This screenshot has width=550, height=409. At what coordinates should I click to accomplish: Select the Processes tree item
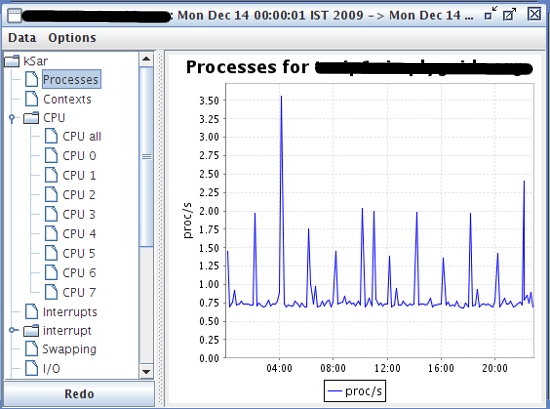click(x=72, y=79)
